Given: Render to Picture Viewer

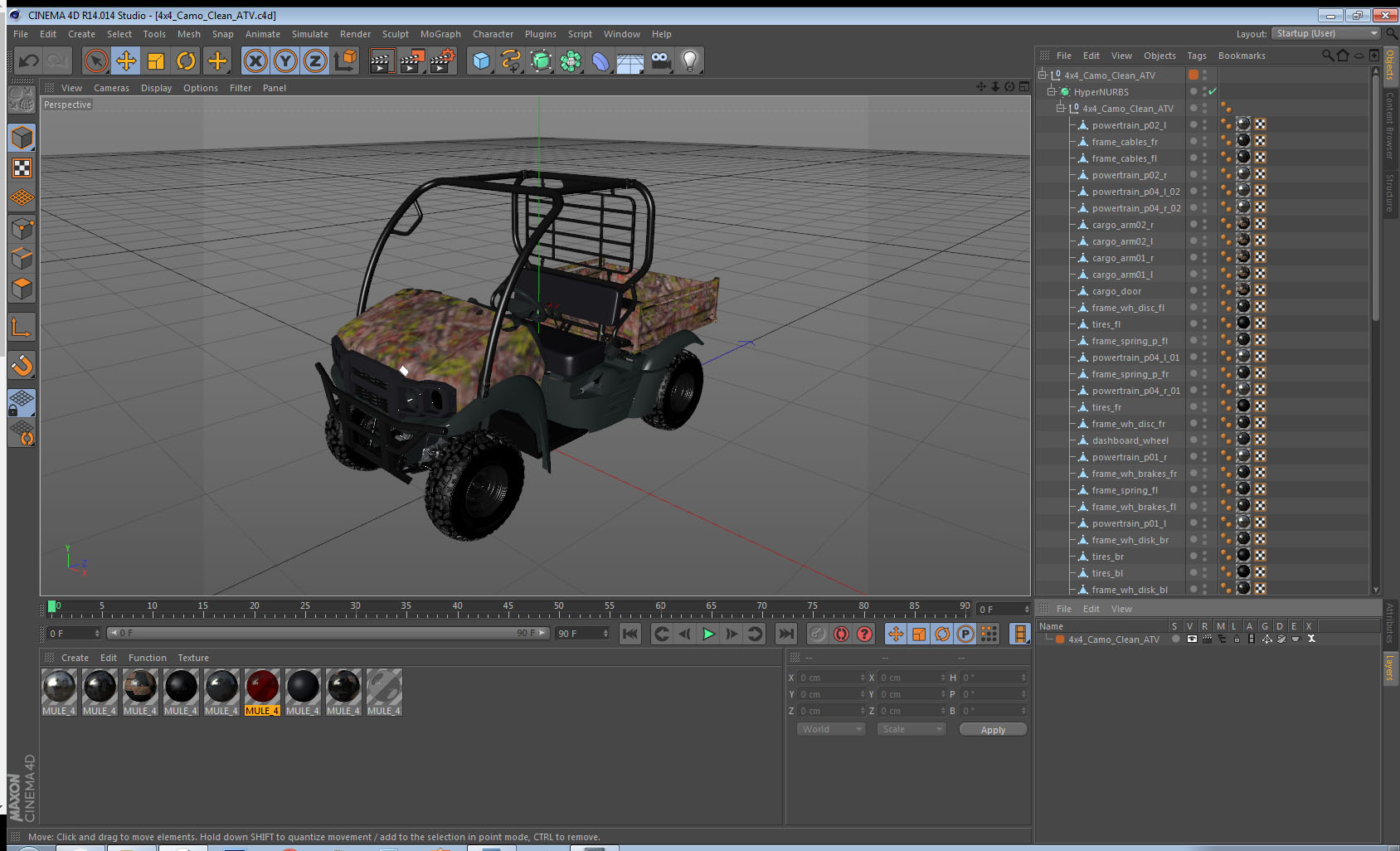Looking at the screenshot, I should tap(412, 61).
